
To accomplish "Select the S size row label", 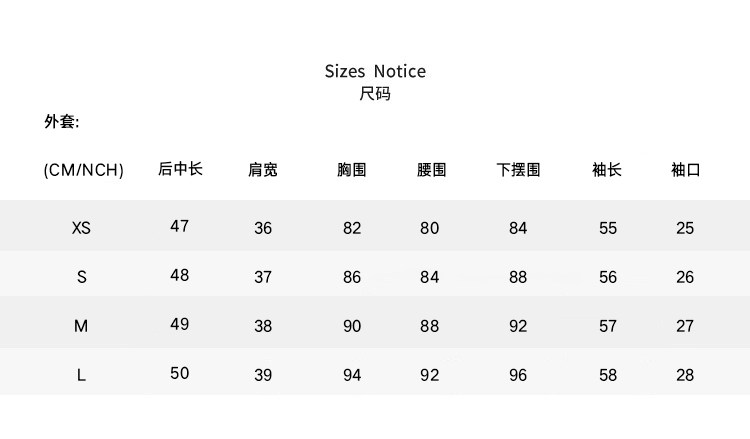I will [x=82, y=277].
